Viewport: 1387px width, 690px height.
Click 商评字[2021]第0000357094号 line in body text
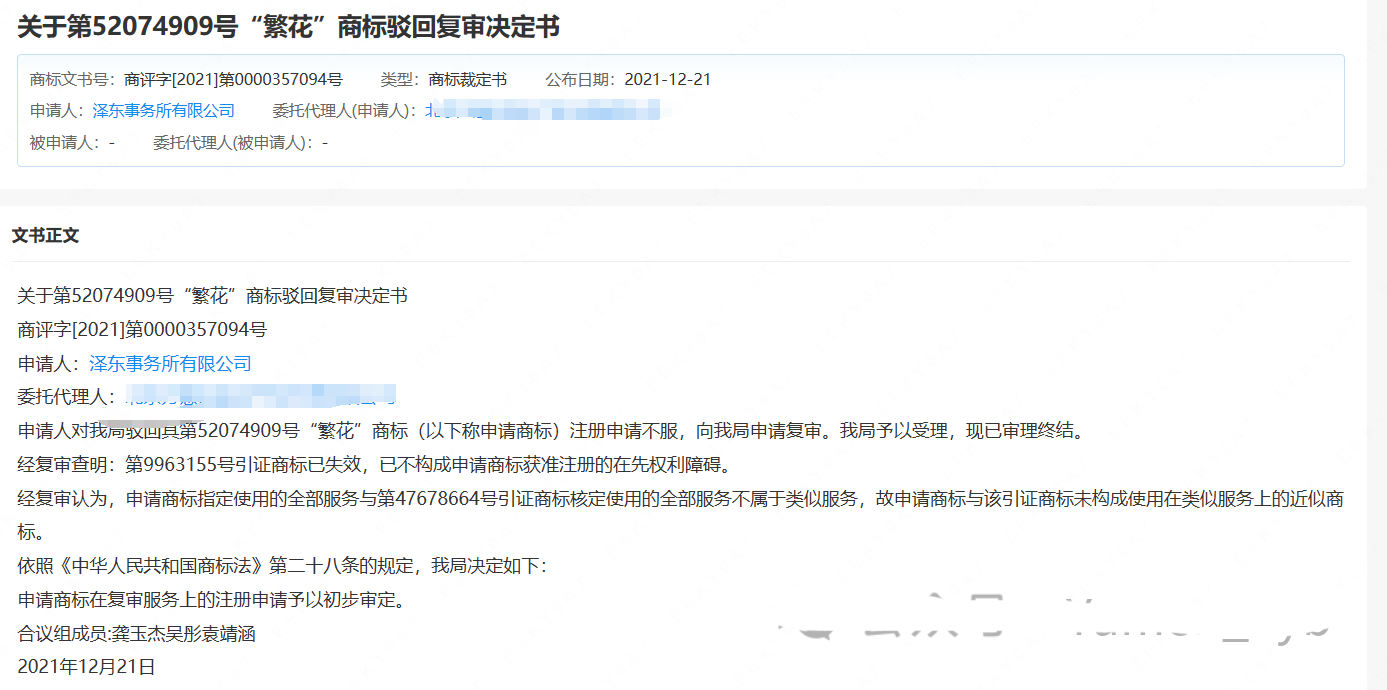pos(143,330)
